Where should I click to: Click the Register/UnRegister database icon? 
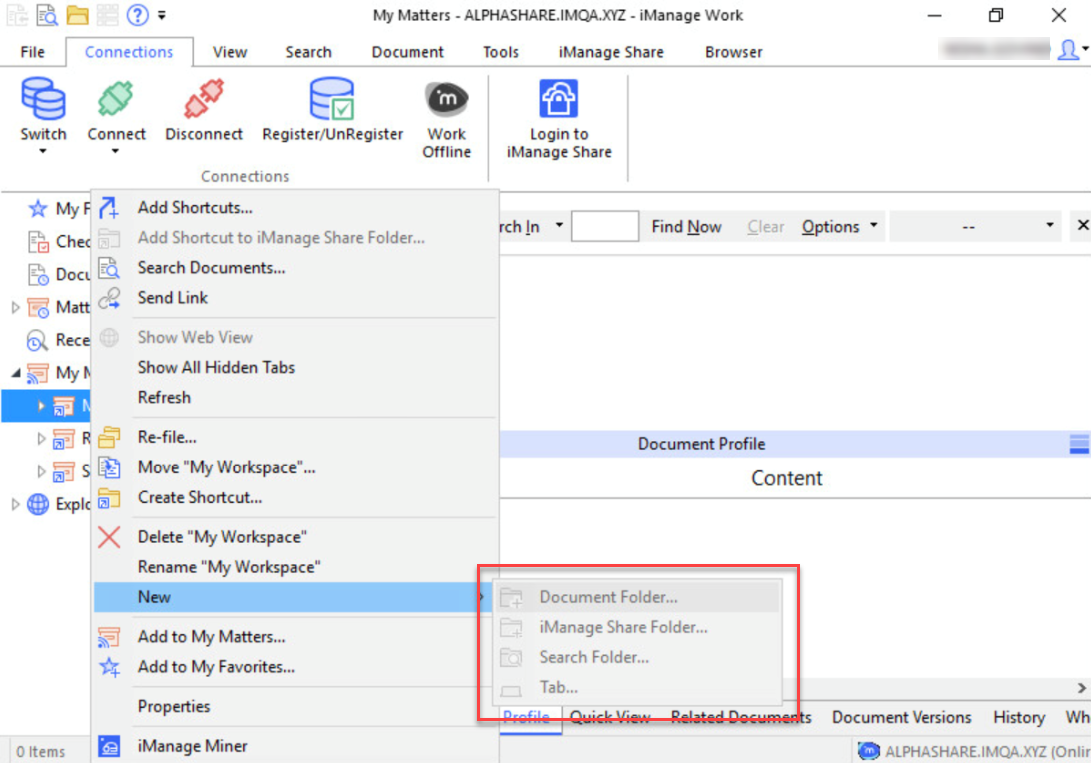point(332,100)
